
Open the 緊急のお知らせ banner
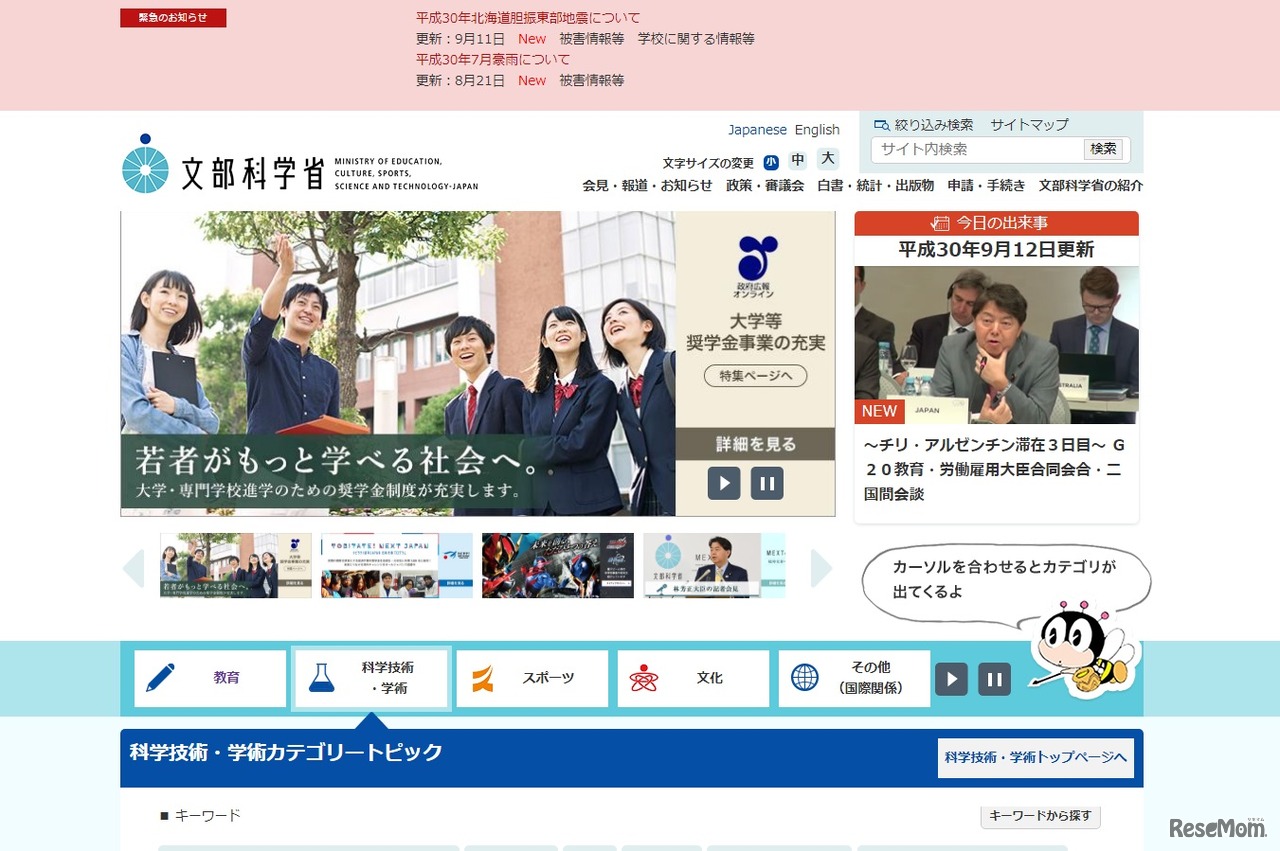tap(173, 17)
